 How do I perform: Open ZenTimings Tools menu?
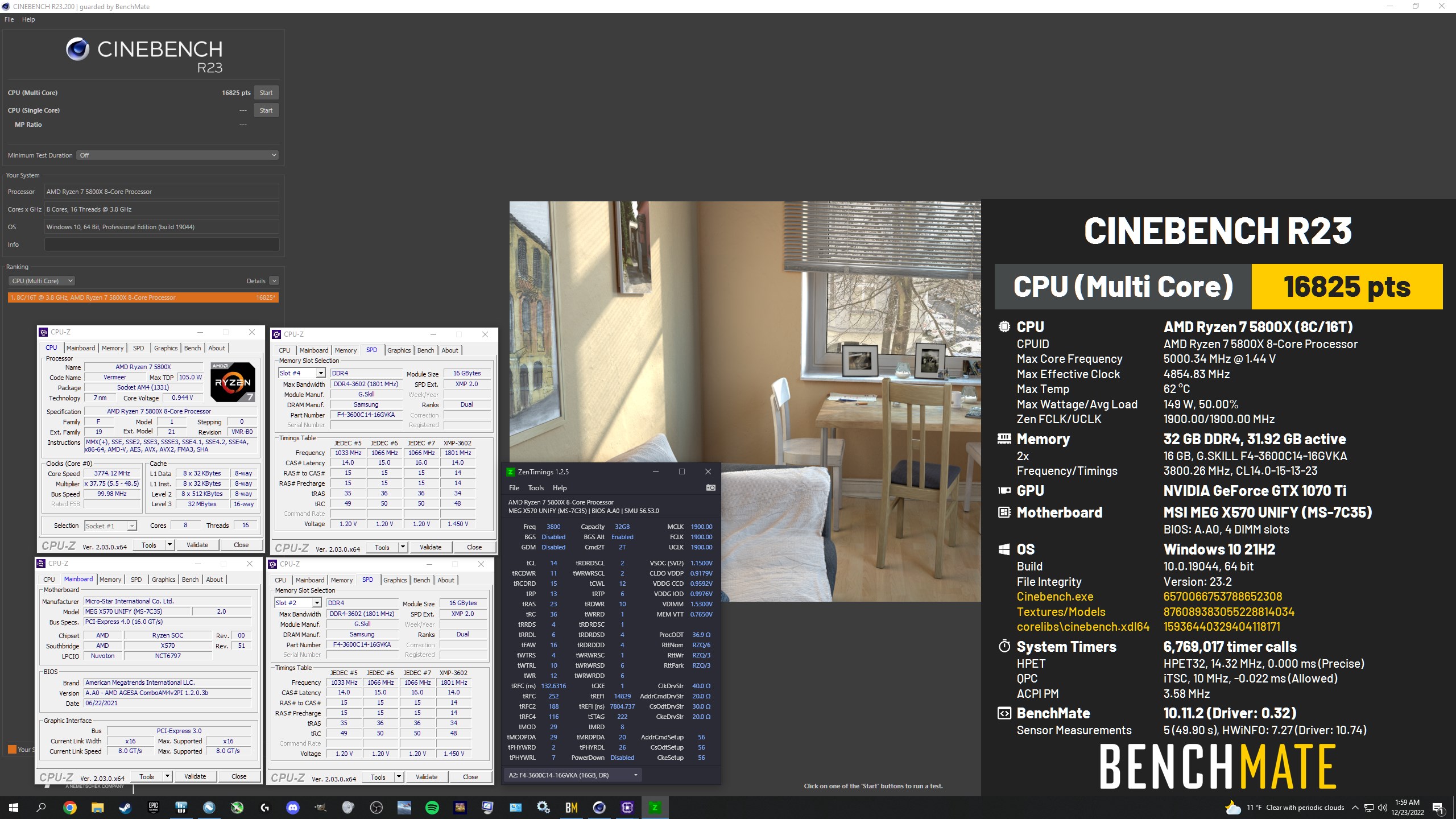click(536, 488)
